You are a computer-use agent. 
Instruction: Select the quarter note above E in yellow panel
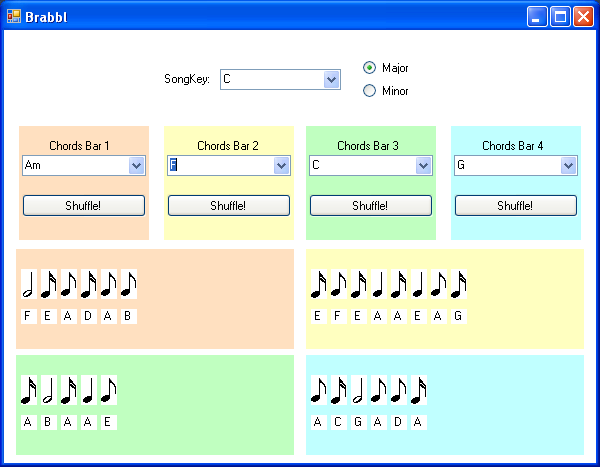point(419,284)
